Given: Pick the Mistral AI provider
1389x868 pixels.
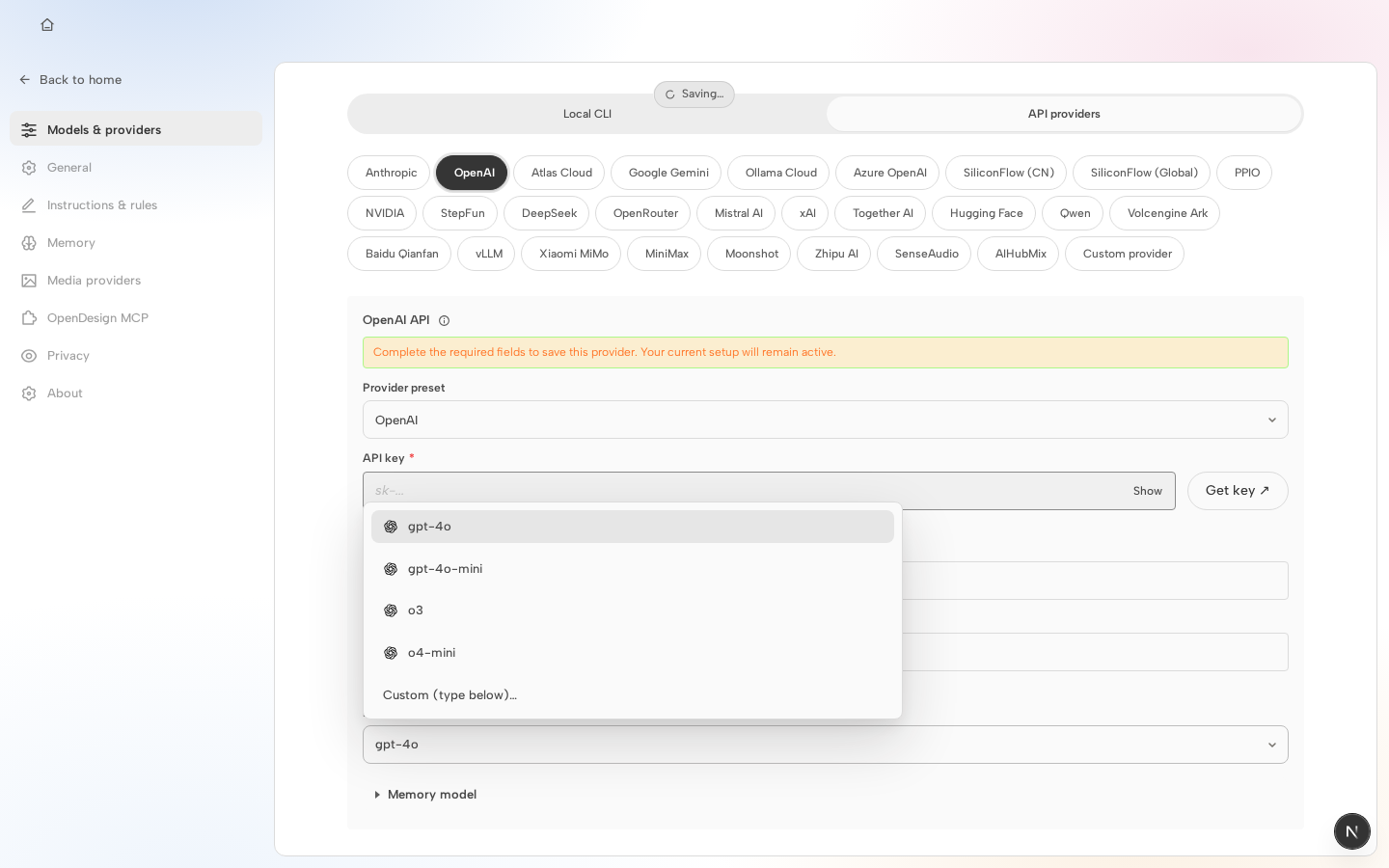Looking at the screenshot, I should click(736, 213).
